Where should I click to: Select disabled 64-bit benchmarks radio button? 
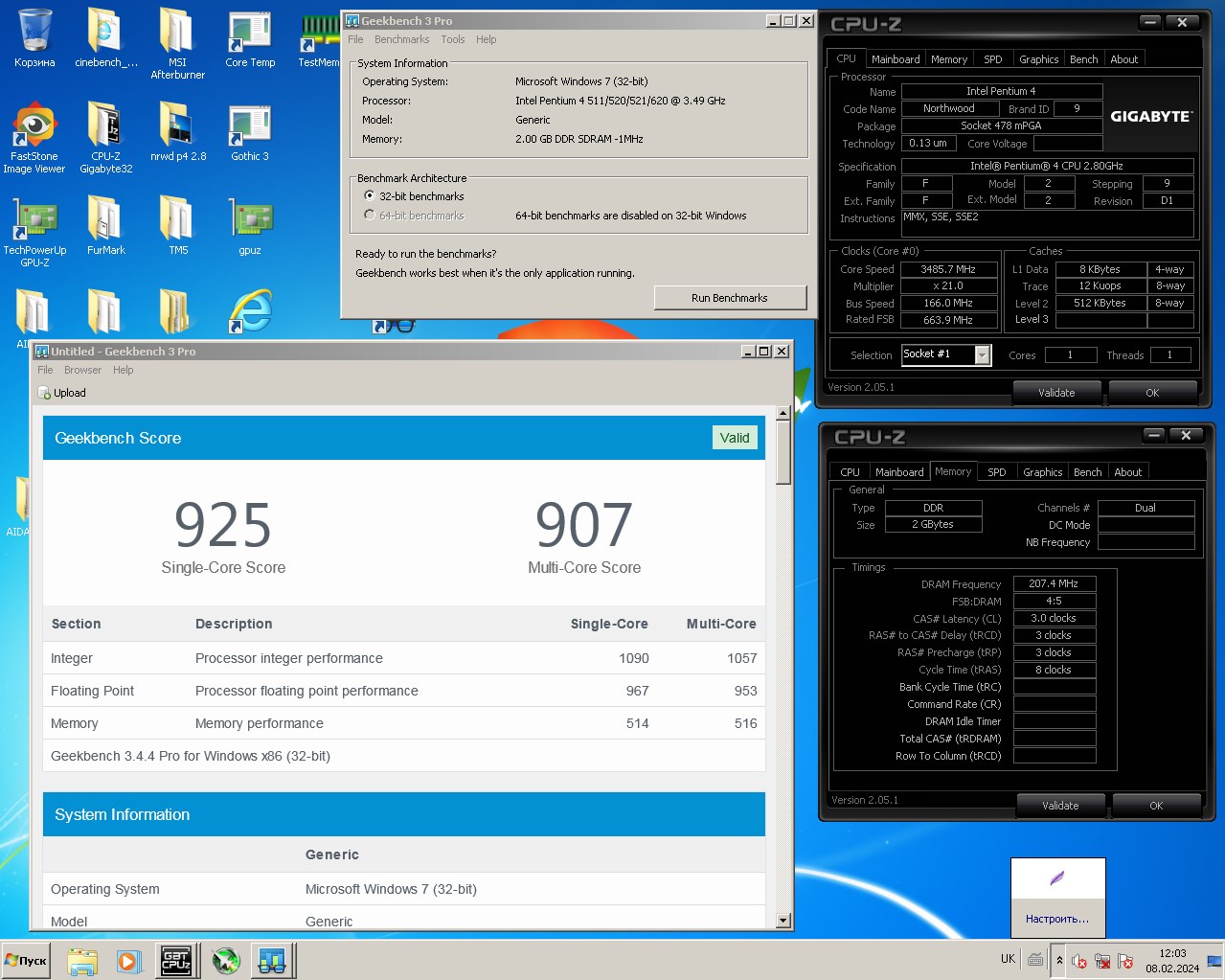click(370, 215)
